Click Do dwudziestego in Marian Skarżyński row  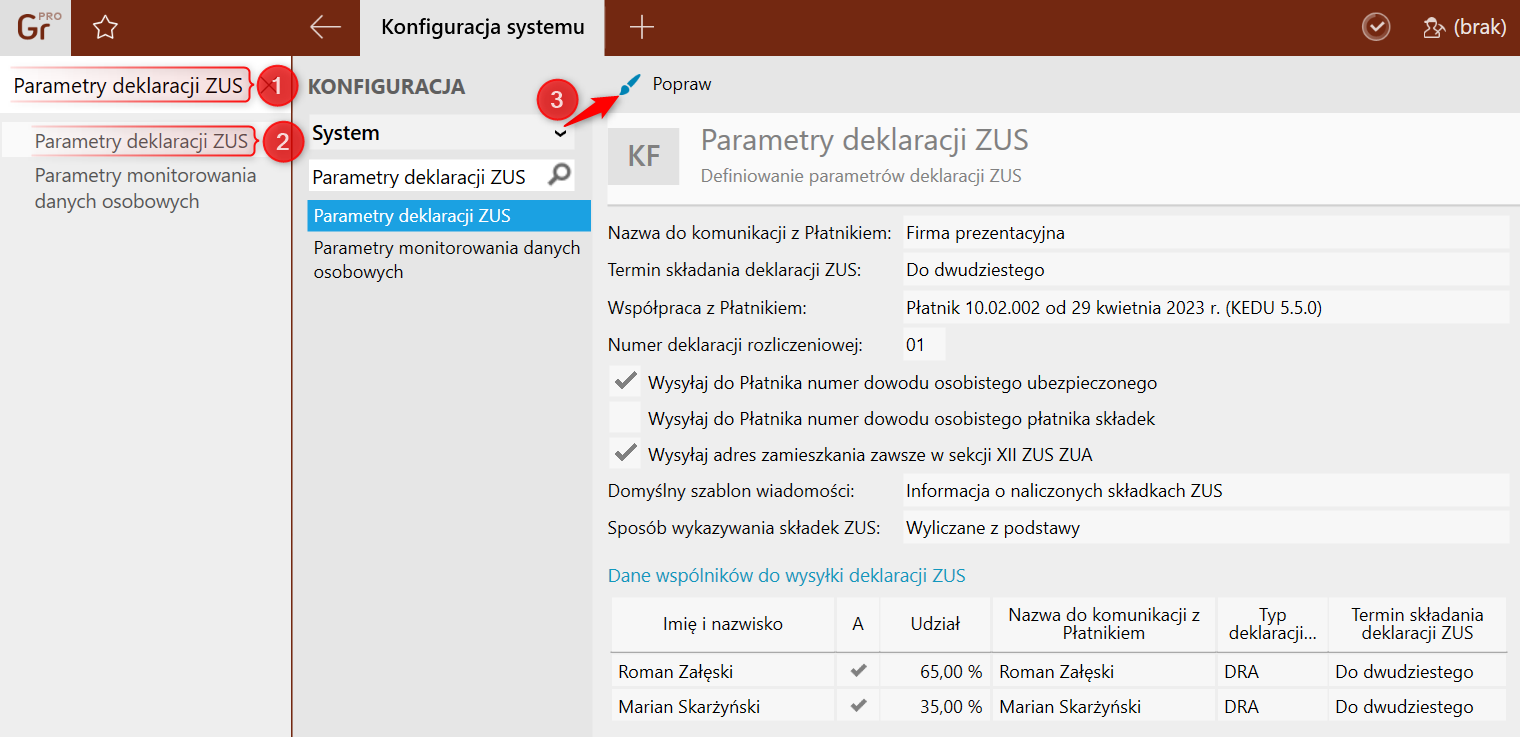[x=1418, y=707]
